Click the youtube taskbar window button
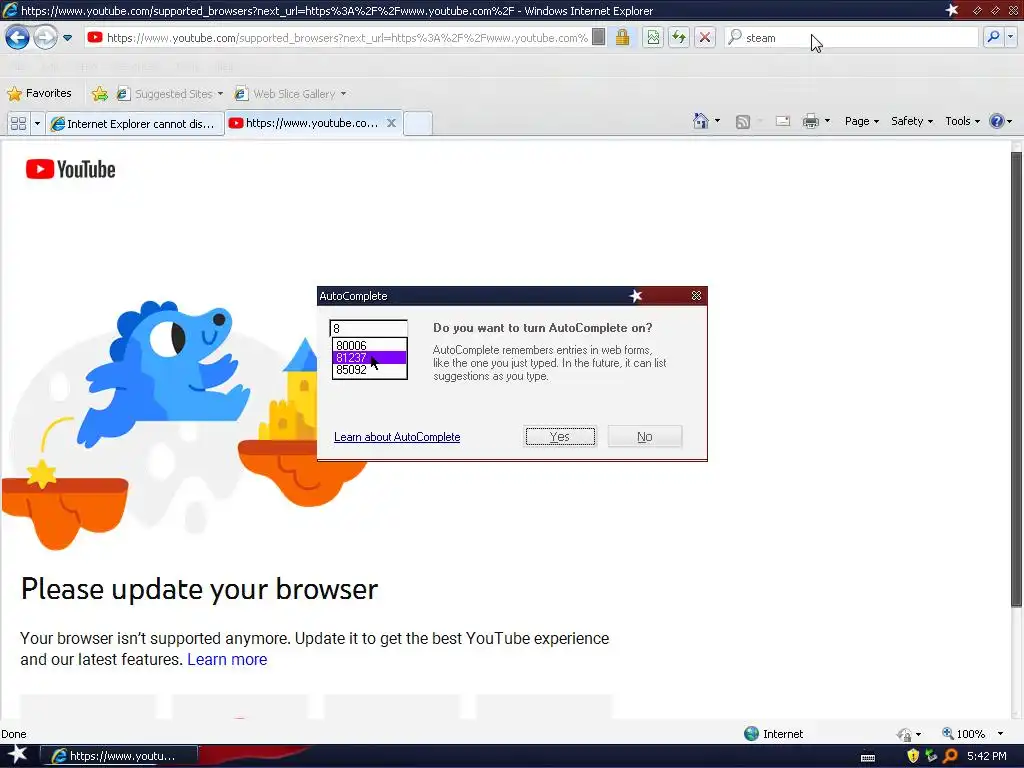This screenshot has height=768, width=1024. pos(118,756)
